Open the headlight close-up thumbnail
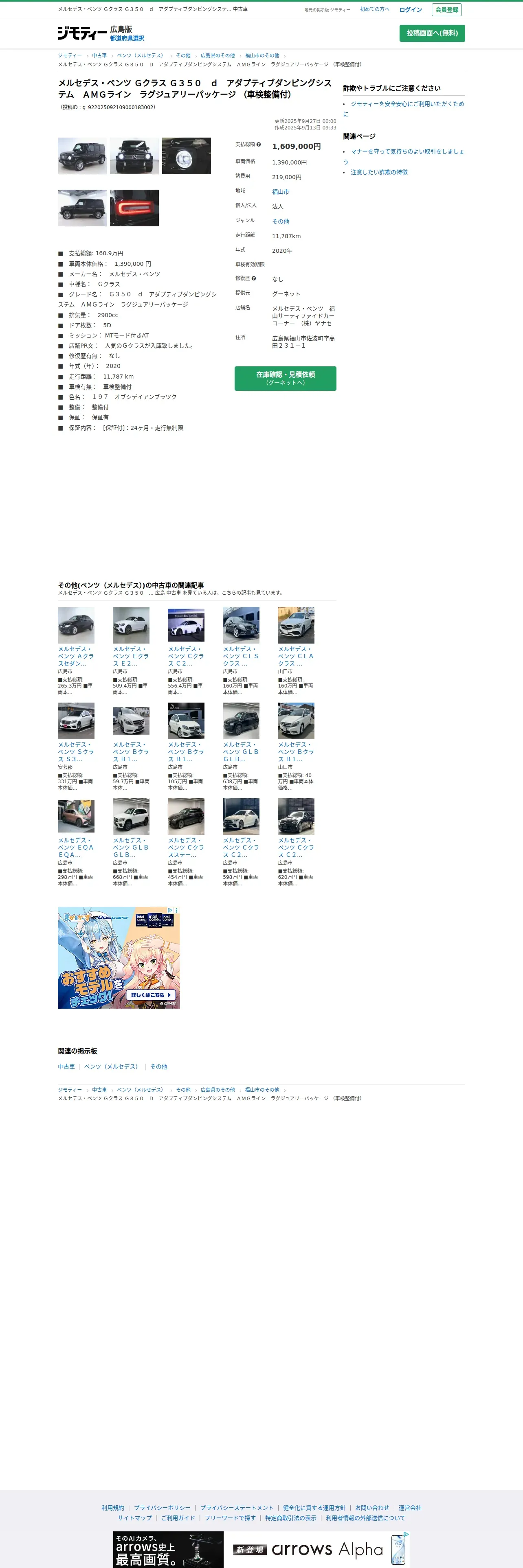523x1568 pixels. (x=186, y=156)
